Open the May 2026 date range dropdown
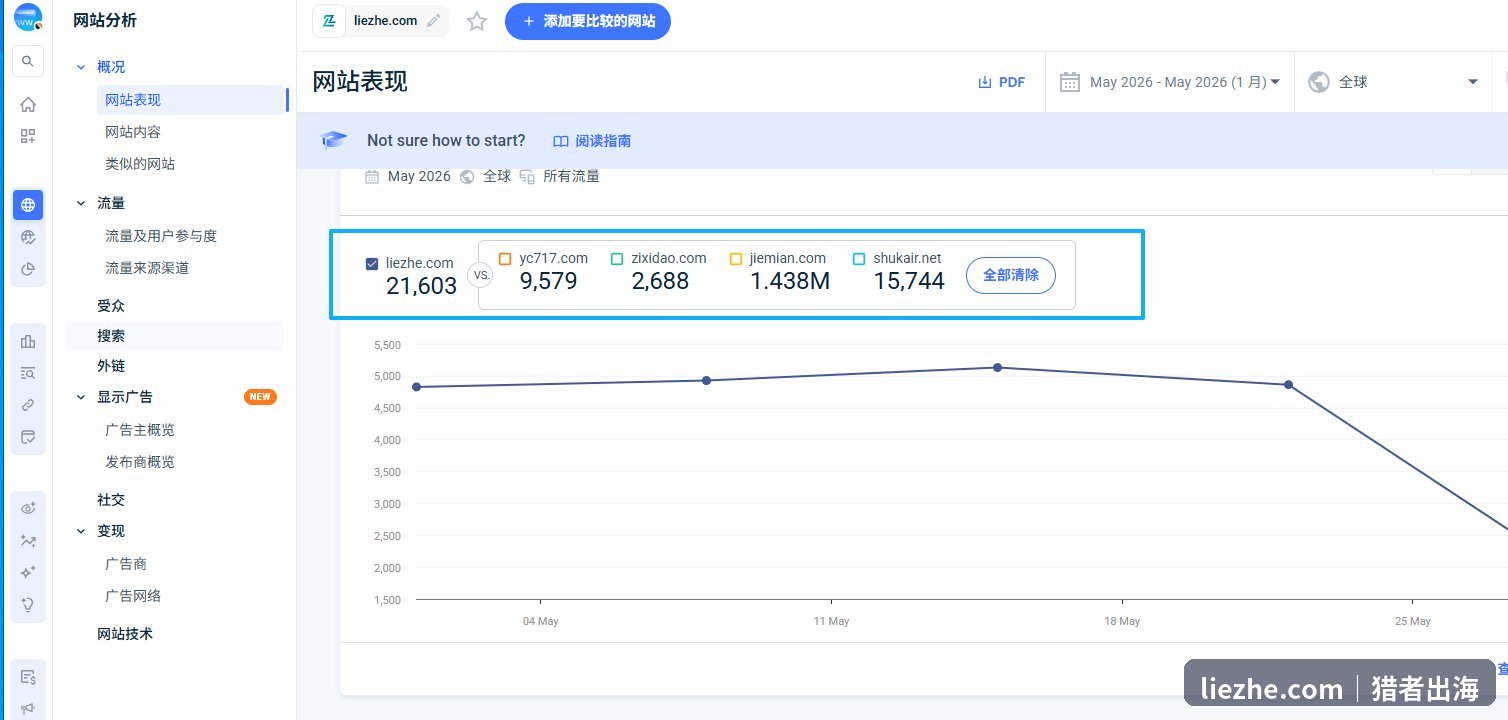 pyautogui.click(x=1170, y=82)
